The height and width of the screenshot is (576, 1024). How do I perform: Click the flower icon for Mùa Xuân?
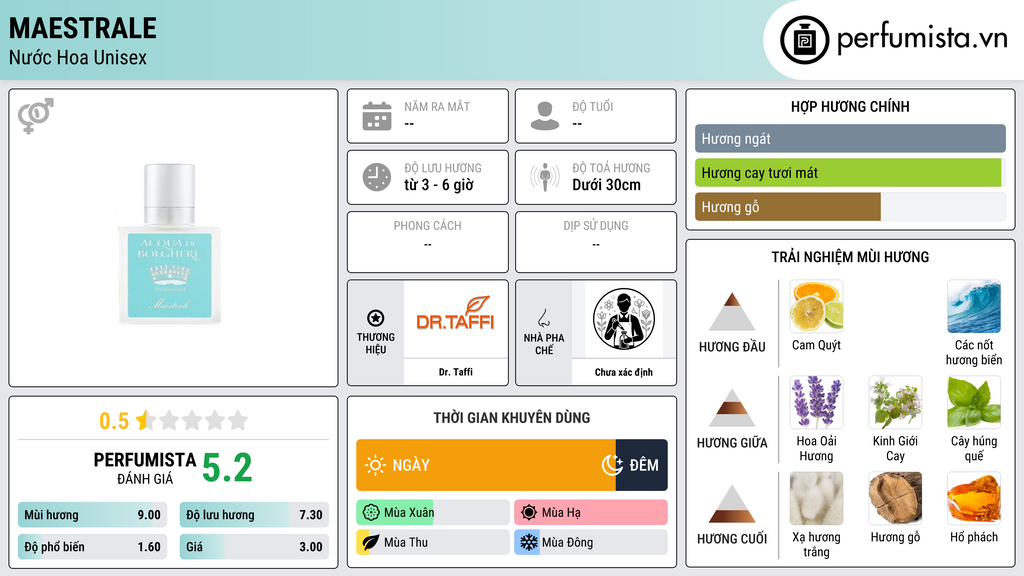tap(371, 513)
